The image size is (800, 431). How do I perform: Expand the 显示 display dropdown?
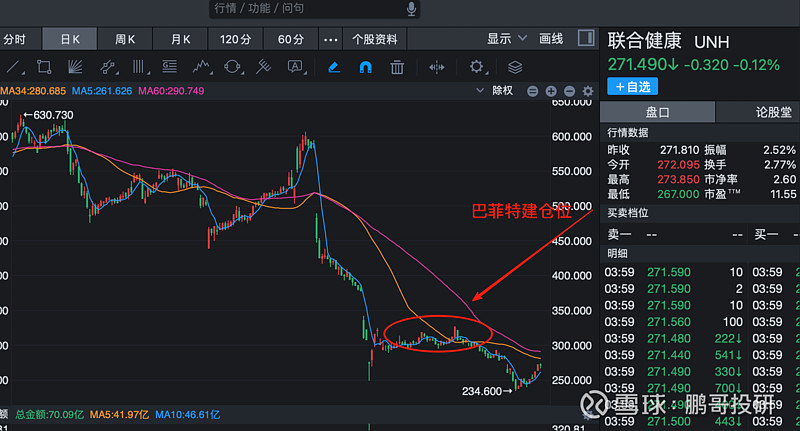pos(507,39)
